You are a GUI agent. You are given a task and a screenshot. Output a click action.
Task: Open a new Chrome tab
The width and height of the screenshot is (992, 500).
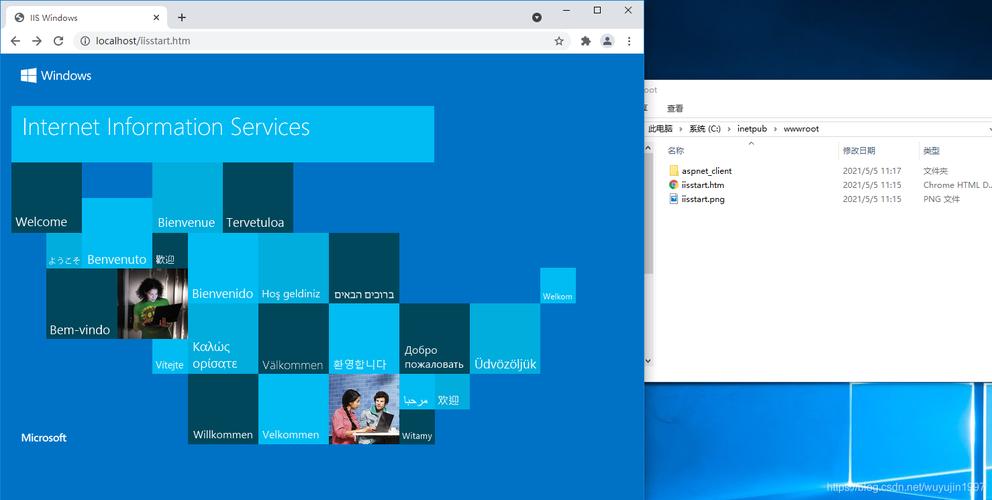[182, 17]
